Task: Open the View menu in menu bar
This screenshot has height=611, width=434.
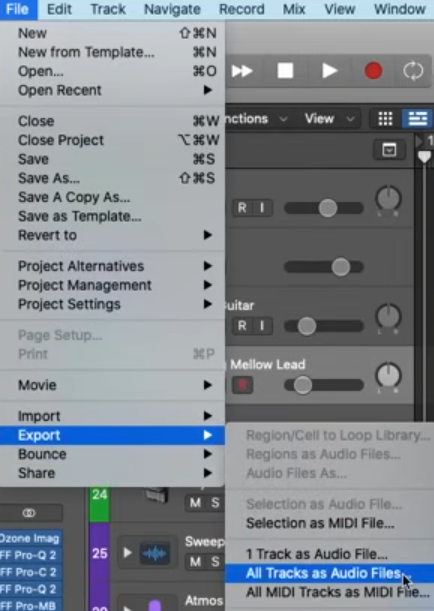Action: pos(340,9)
